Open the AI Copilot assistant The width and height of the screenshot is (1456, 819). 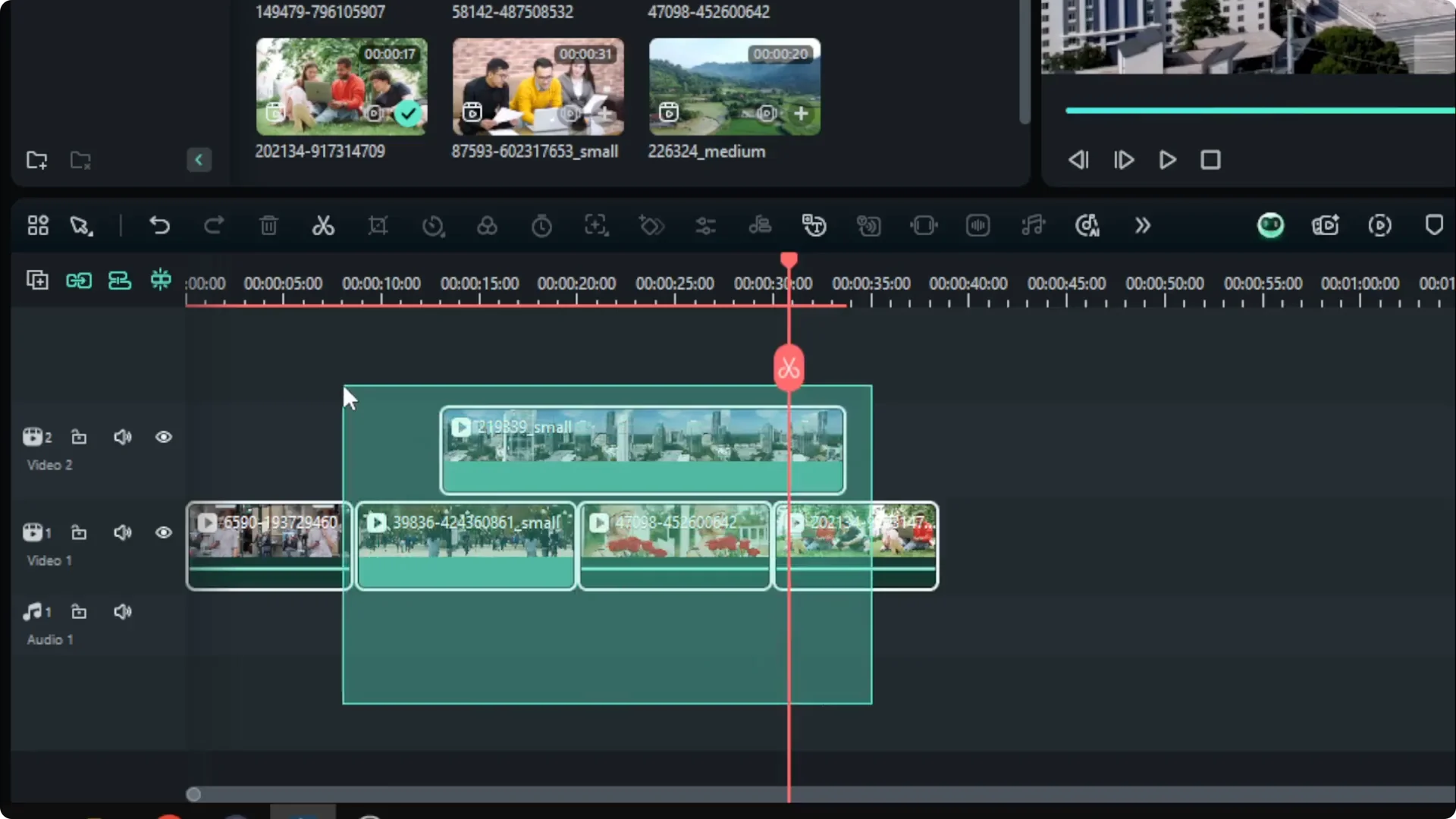tap(1271, 225)
